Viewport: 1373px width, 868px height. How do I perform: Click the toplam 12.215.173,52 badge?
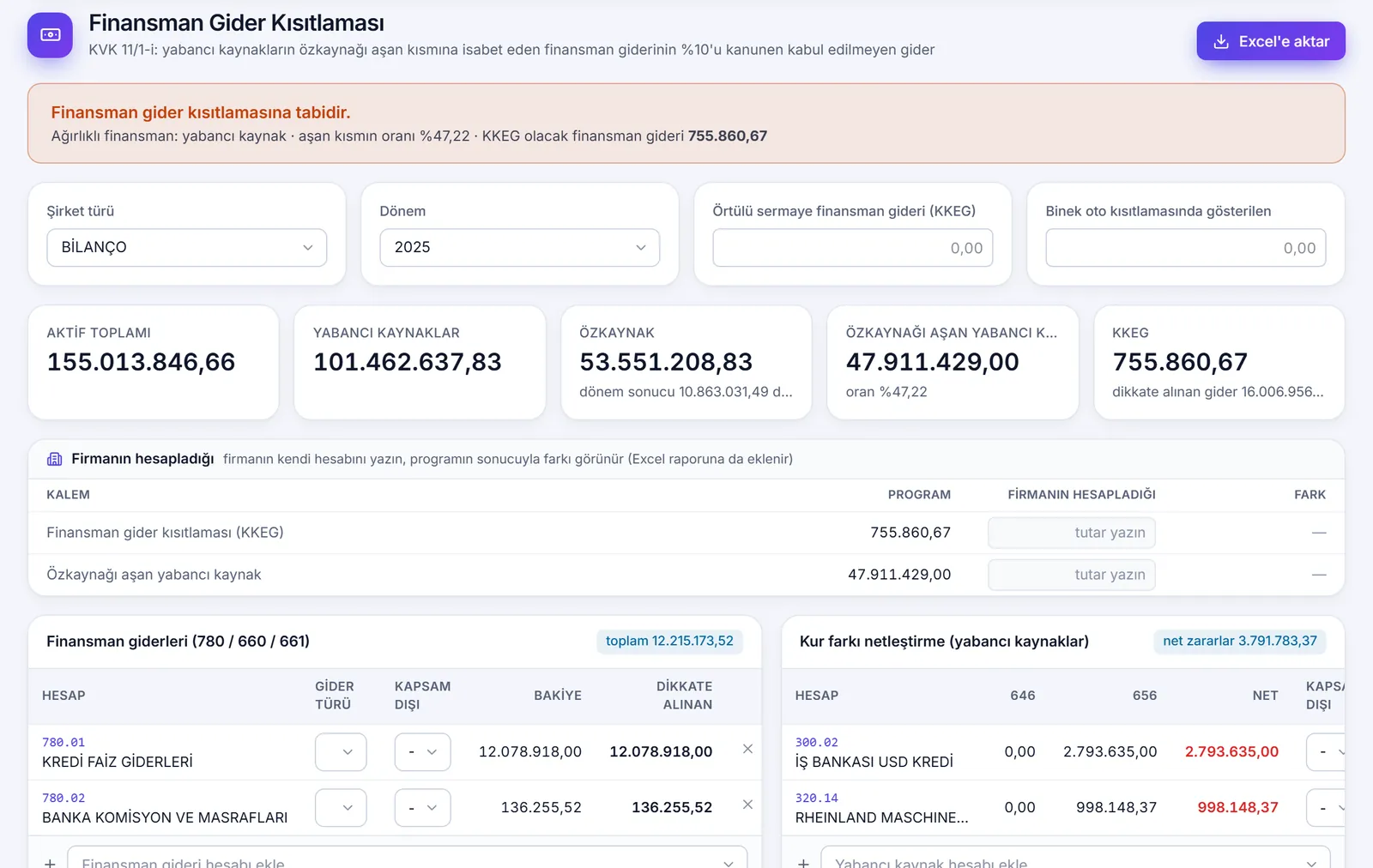(x=669, y=641)
